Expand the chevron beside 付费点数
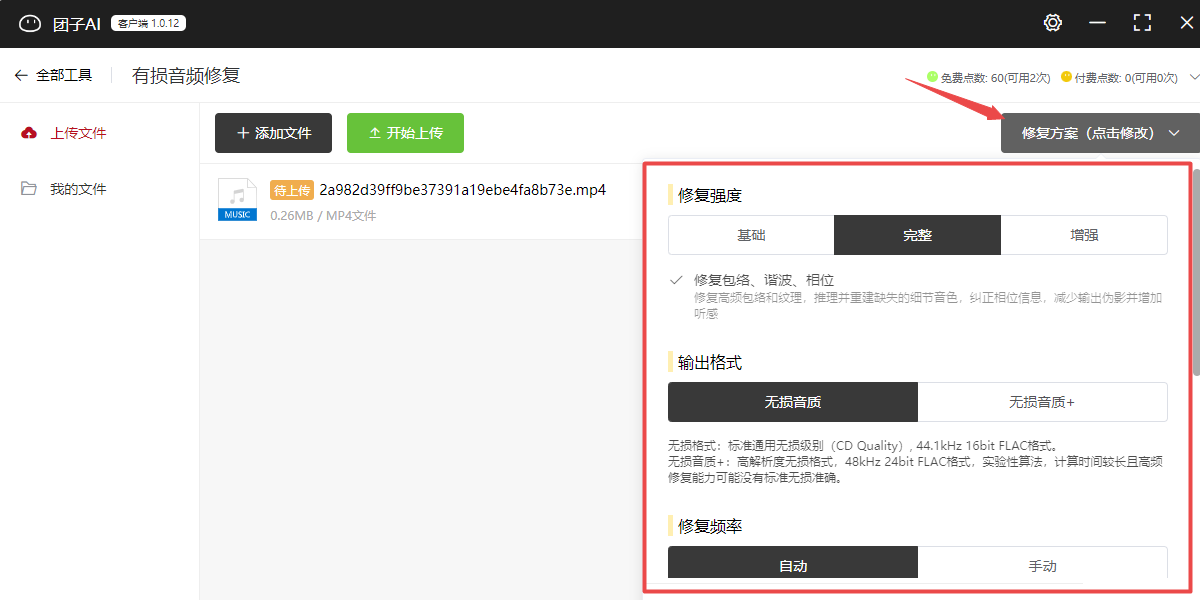Image resolution: width=1200 pixels, height=600 pixels. [x=1194, y=77]
